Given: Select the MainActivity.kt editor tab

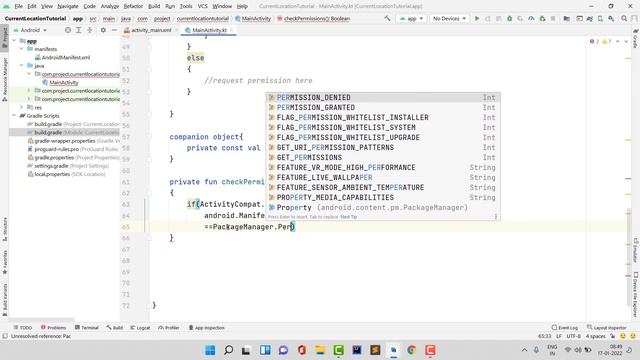Looking at the screenshot, I should click(x=209, y=30).
